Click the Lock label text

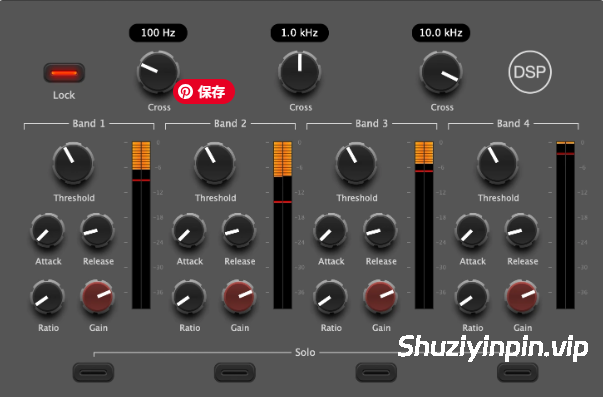click(x=64, y=95)
